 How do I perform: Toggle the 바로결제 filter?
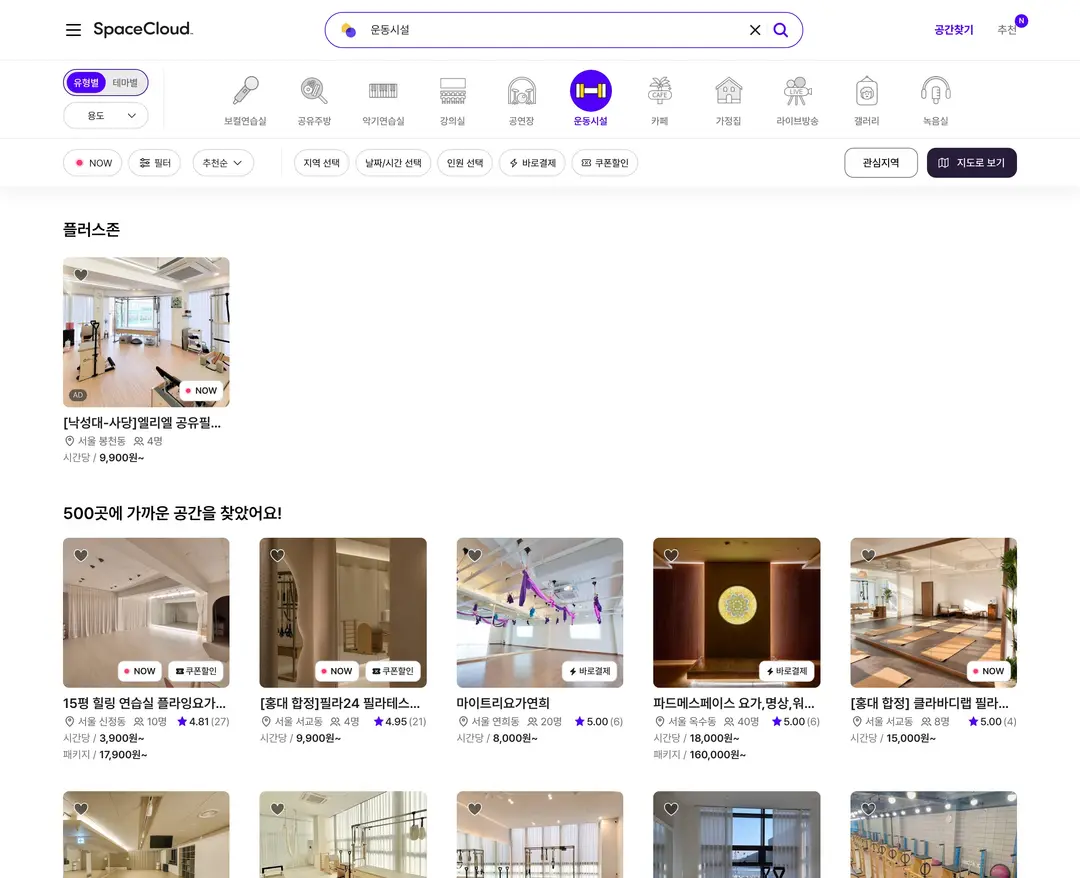pyautogui.click(x=532, y=163)
